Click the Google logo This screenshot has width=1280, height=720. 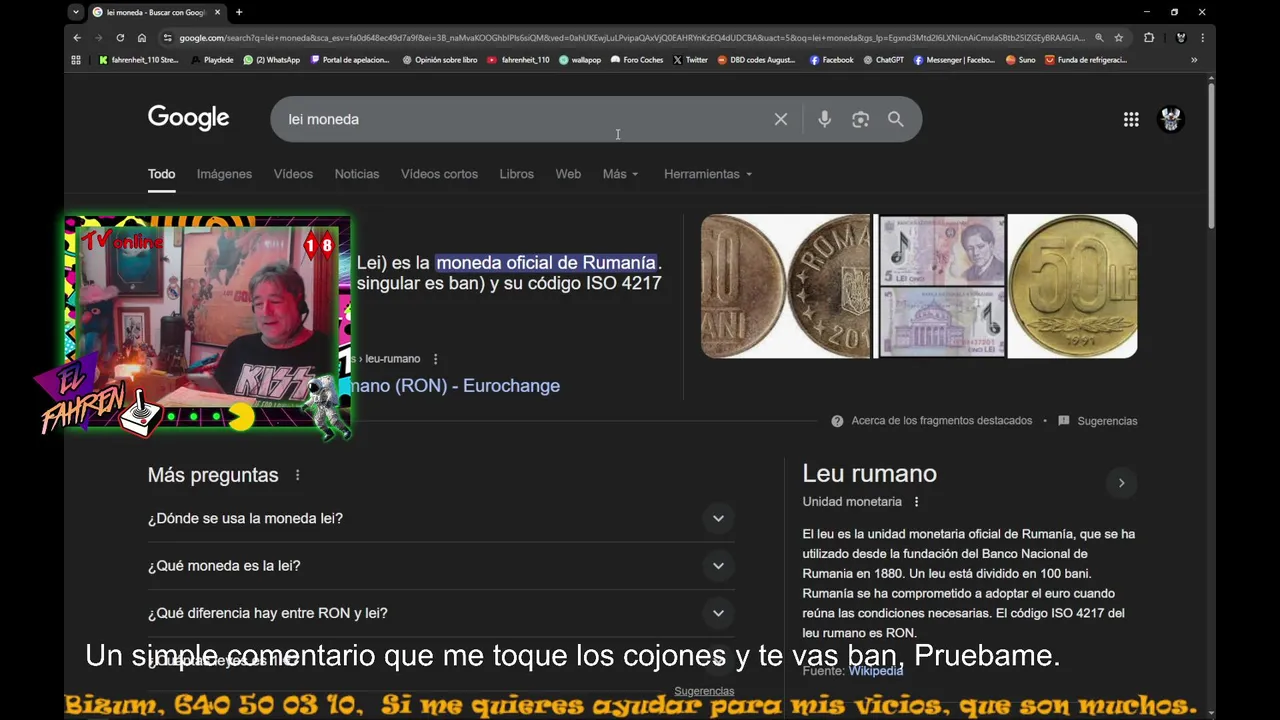(x=189, y=118)
